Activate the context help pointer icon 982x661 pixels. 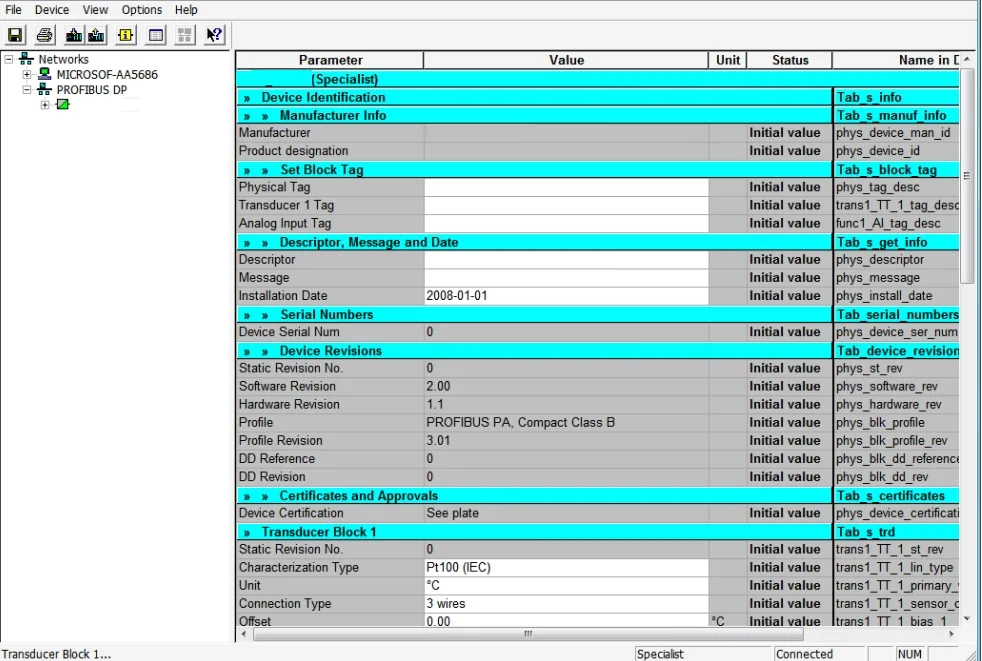pyautogui.click(x=214, y=35)
